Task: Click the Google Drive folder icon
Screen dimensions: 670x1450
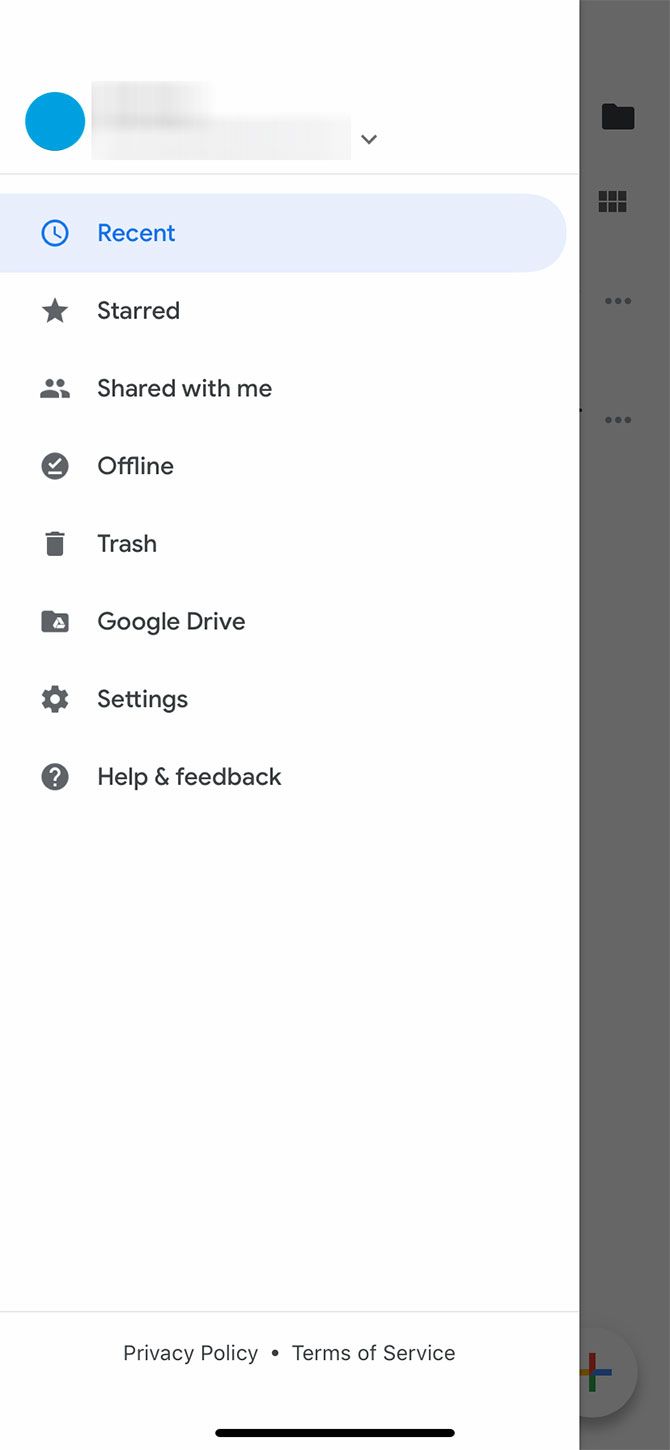Action: click(55, 622)
